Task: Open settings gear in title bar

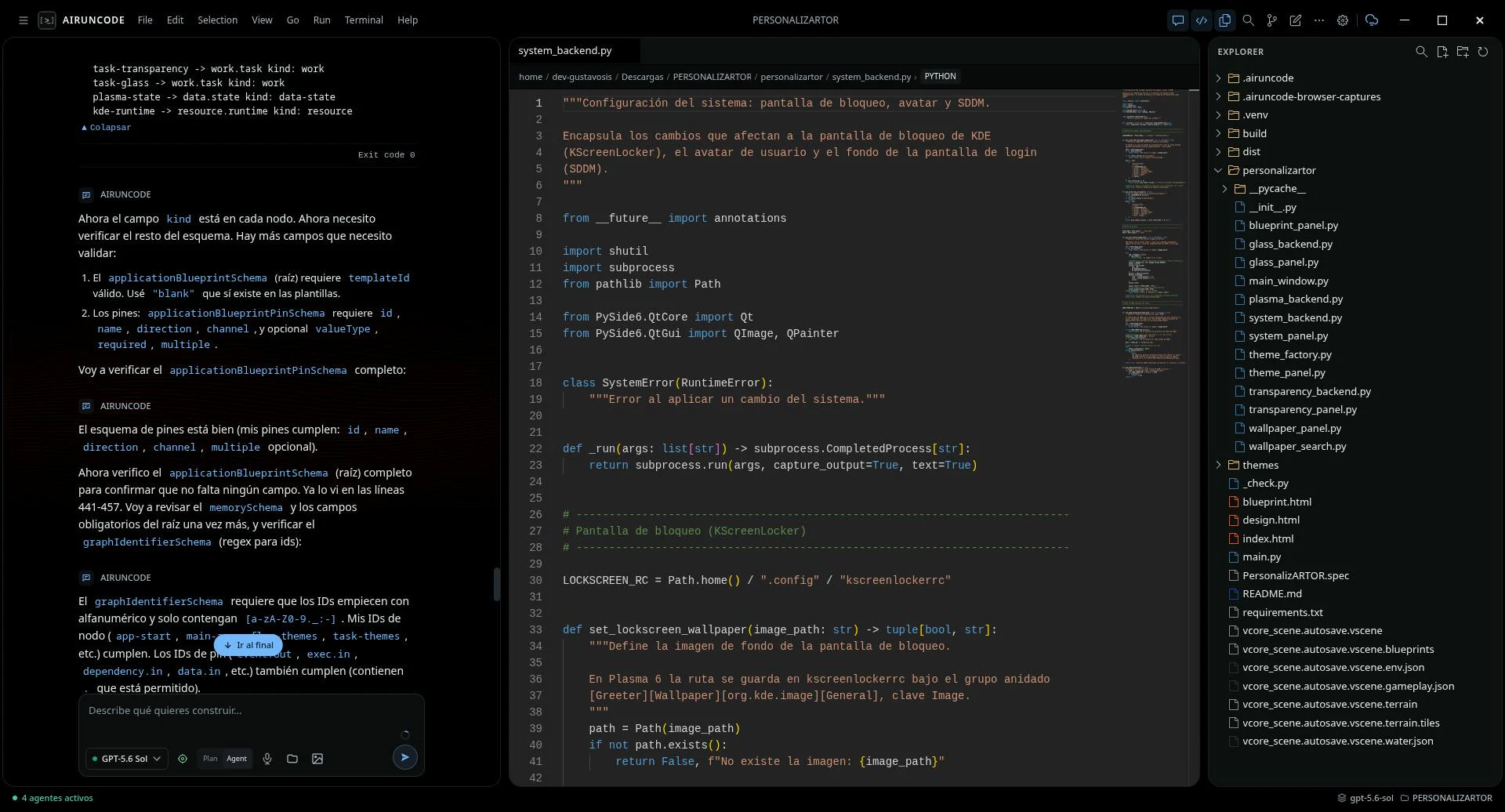Action: [x=1342, y=20]
